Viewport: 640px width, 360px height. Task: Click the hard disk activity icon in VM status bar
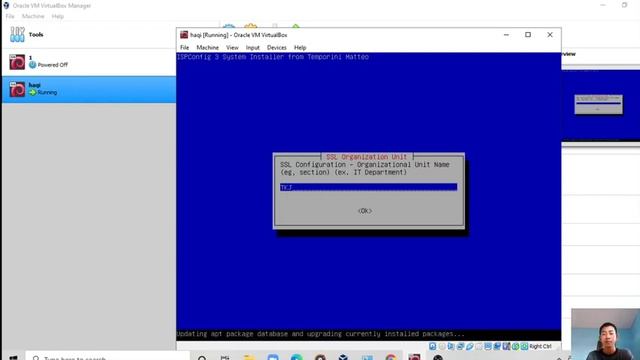click(433, 346)
